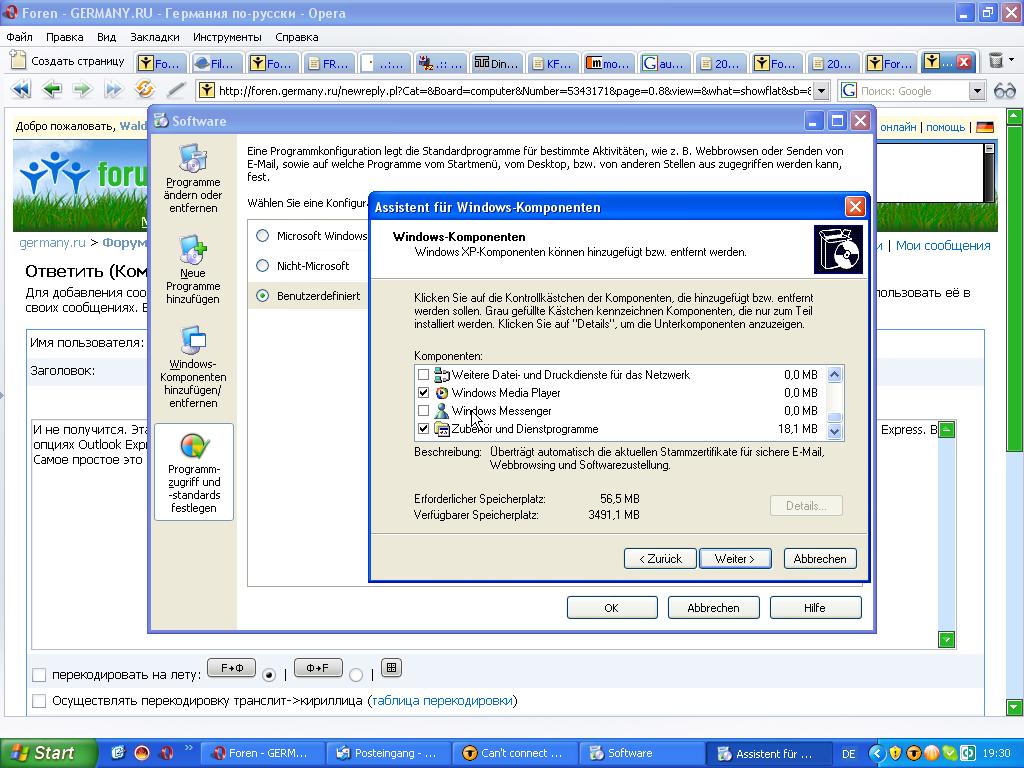1024x768 pixels.
Task: Check Windows Messenger checkbox
Action: [x=423, y=411]
